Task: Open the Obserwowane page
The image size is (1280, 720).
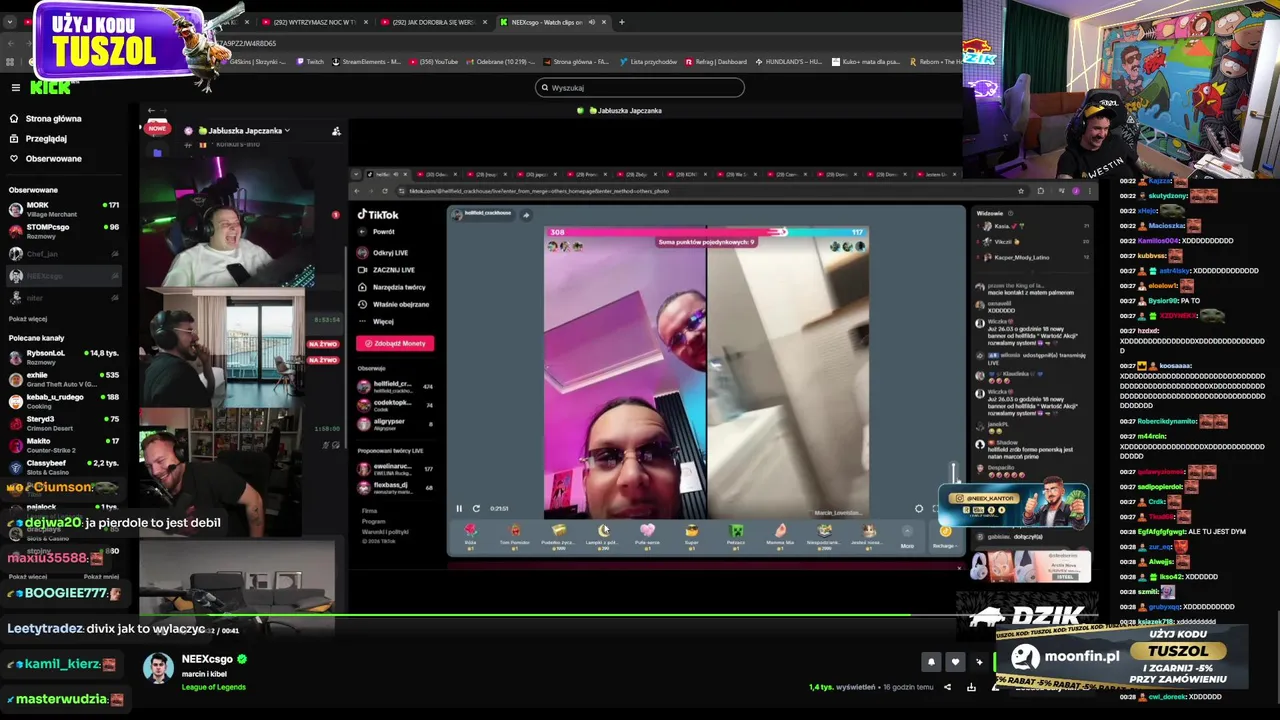Action: tap(45, 158)
